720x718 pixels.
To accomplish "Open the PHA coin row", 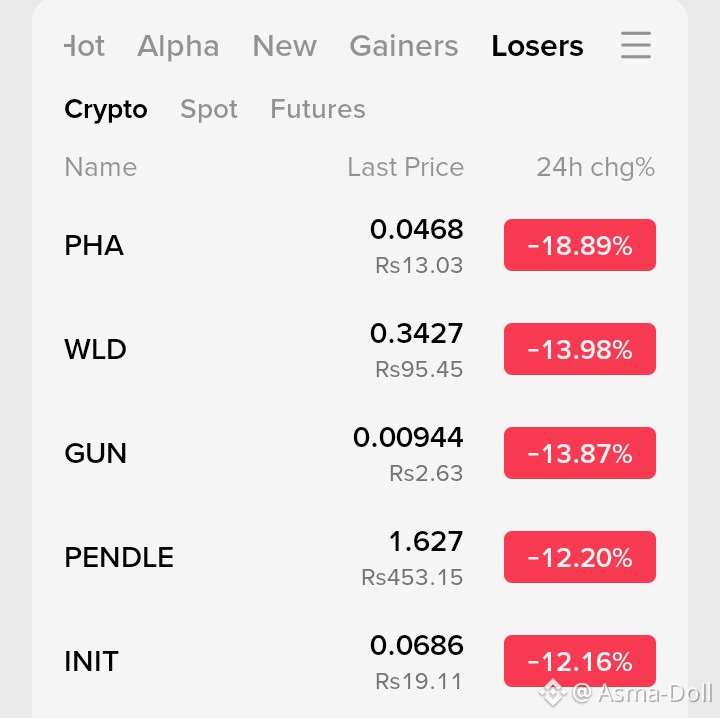I will [360, 245].
